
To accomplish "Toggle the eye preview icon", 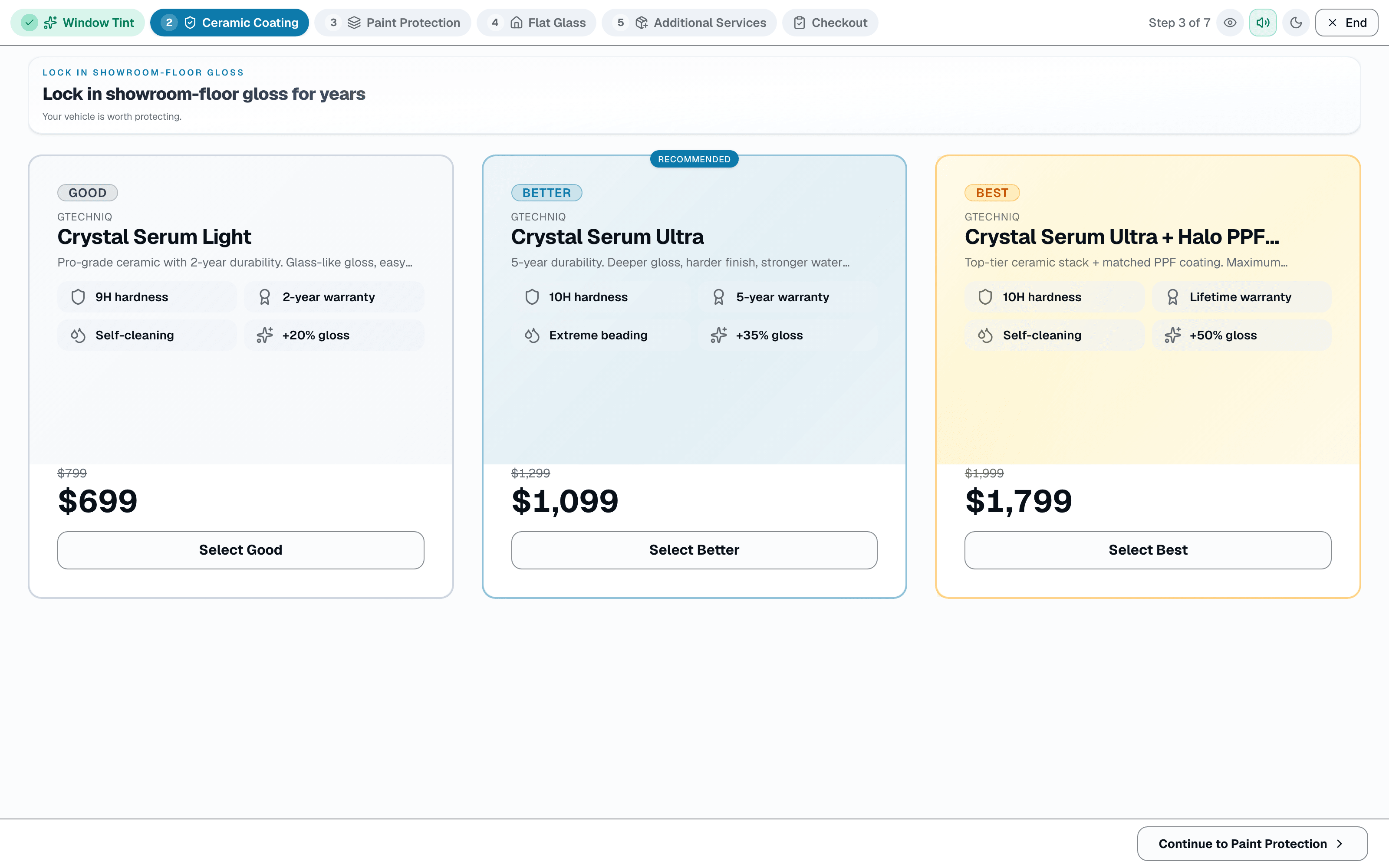I will pos(1229,23).
